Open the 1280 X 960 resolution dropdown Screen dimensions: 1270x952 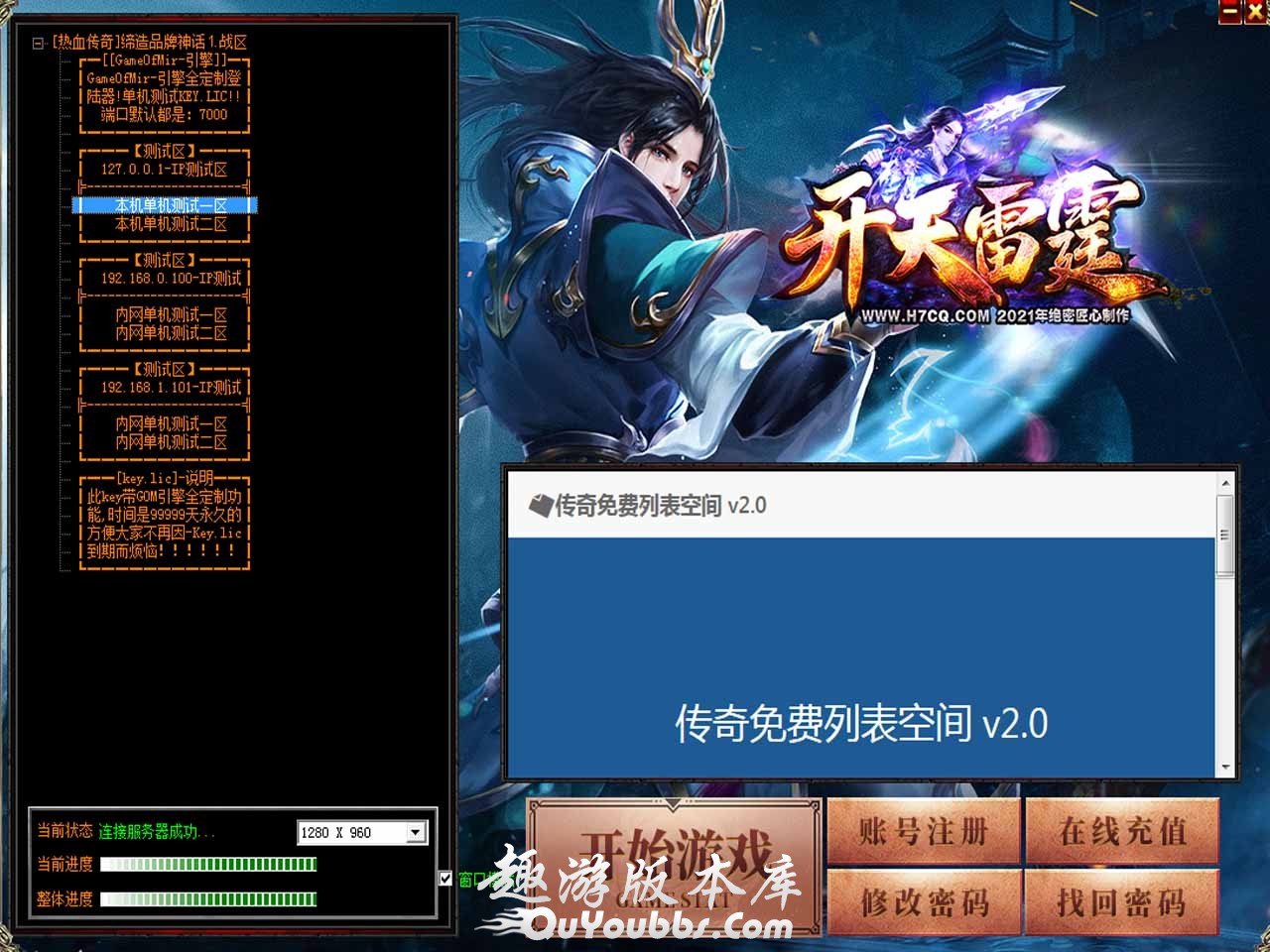point(416,833)
